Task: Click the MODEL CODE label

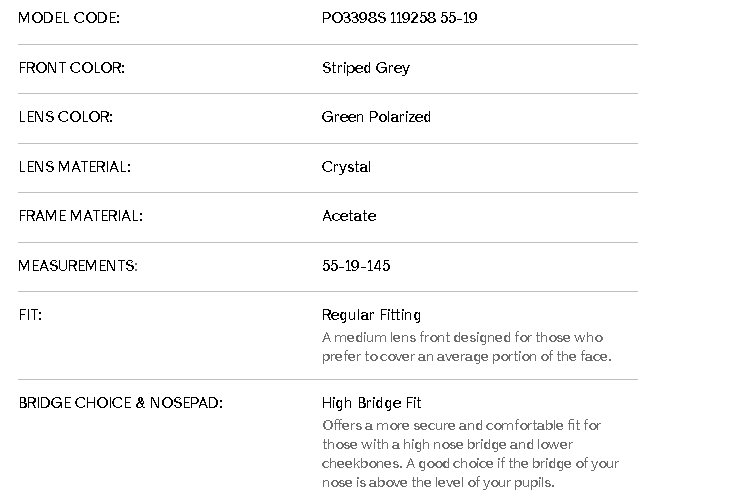Action: coord(68,18)
